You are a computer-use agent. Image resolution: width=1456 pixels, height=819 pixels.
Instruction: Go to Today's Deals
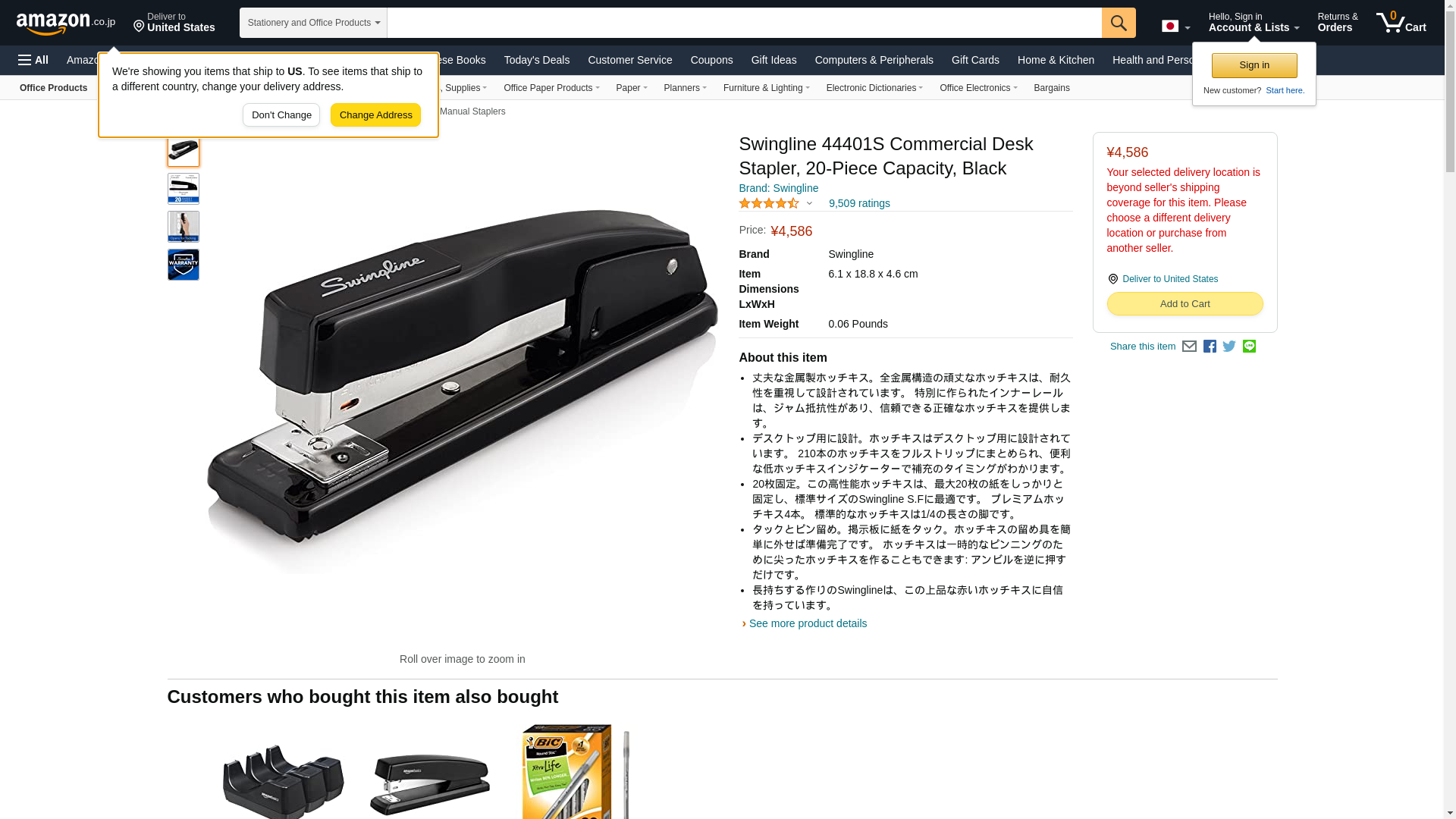click(x=536, y=60)
